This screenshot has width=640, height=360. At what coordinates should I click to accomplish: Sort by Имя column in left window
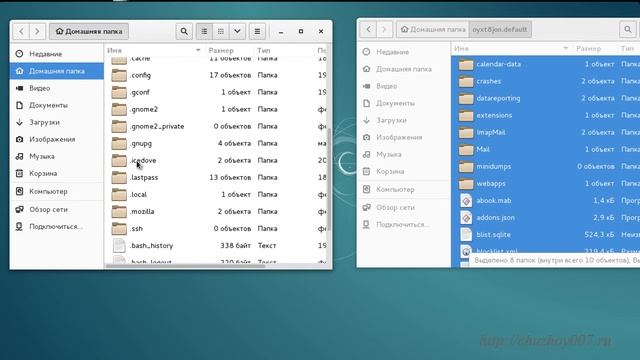click(x=154, y=50)
